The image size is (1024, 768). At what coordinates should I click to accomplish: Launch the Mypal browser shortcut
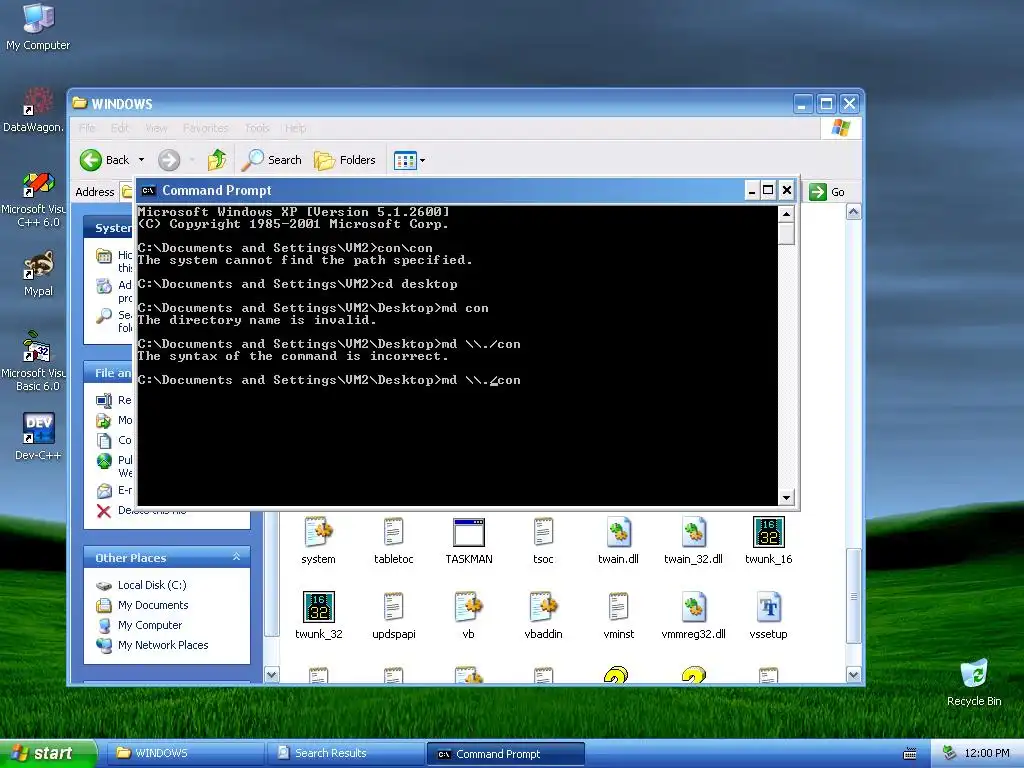tap(38, 274)
